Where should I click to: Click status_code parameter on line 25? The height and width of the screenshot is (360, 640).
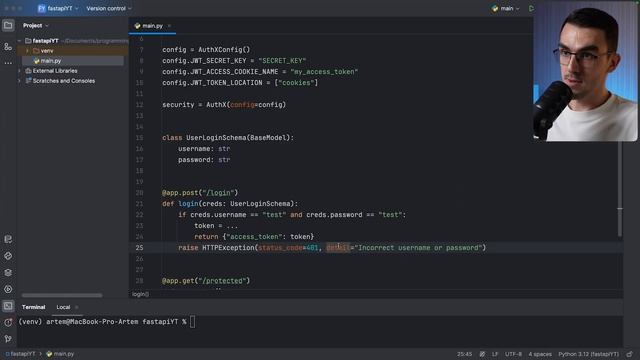point(280,248)
